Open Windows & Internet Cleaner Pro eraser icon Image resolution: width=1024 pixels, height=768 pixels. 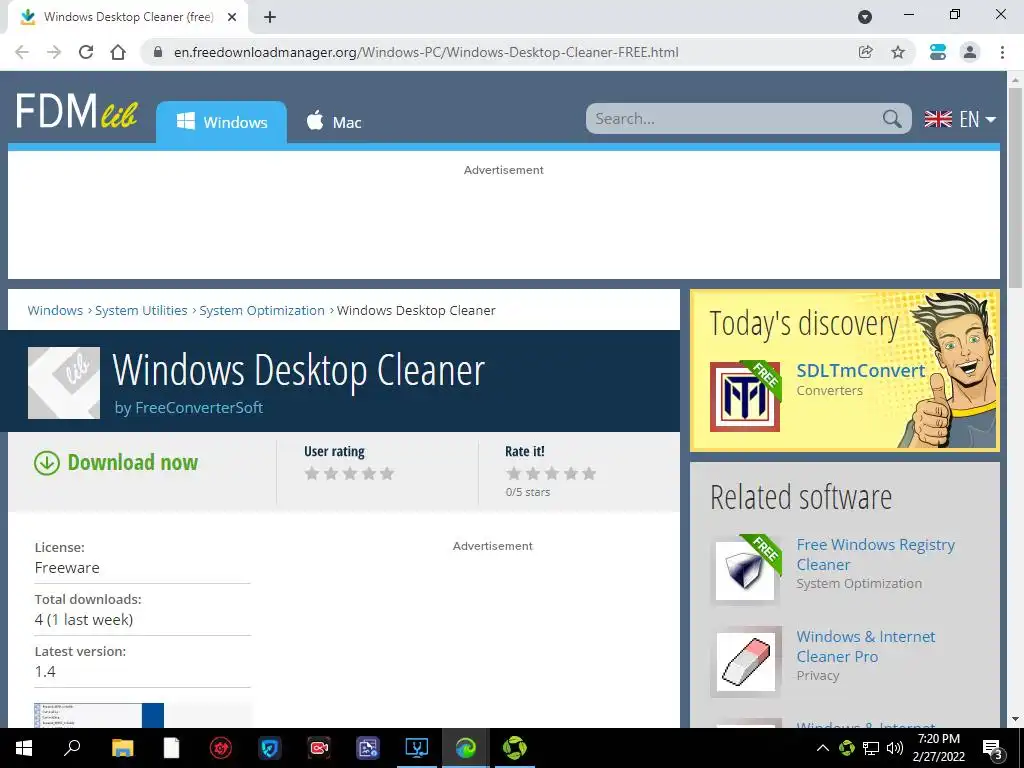point(746,662)
